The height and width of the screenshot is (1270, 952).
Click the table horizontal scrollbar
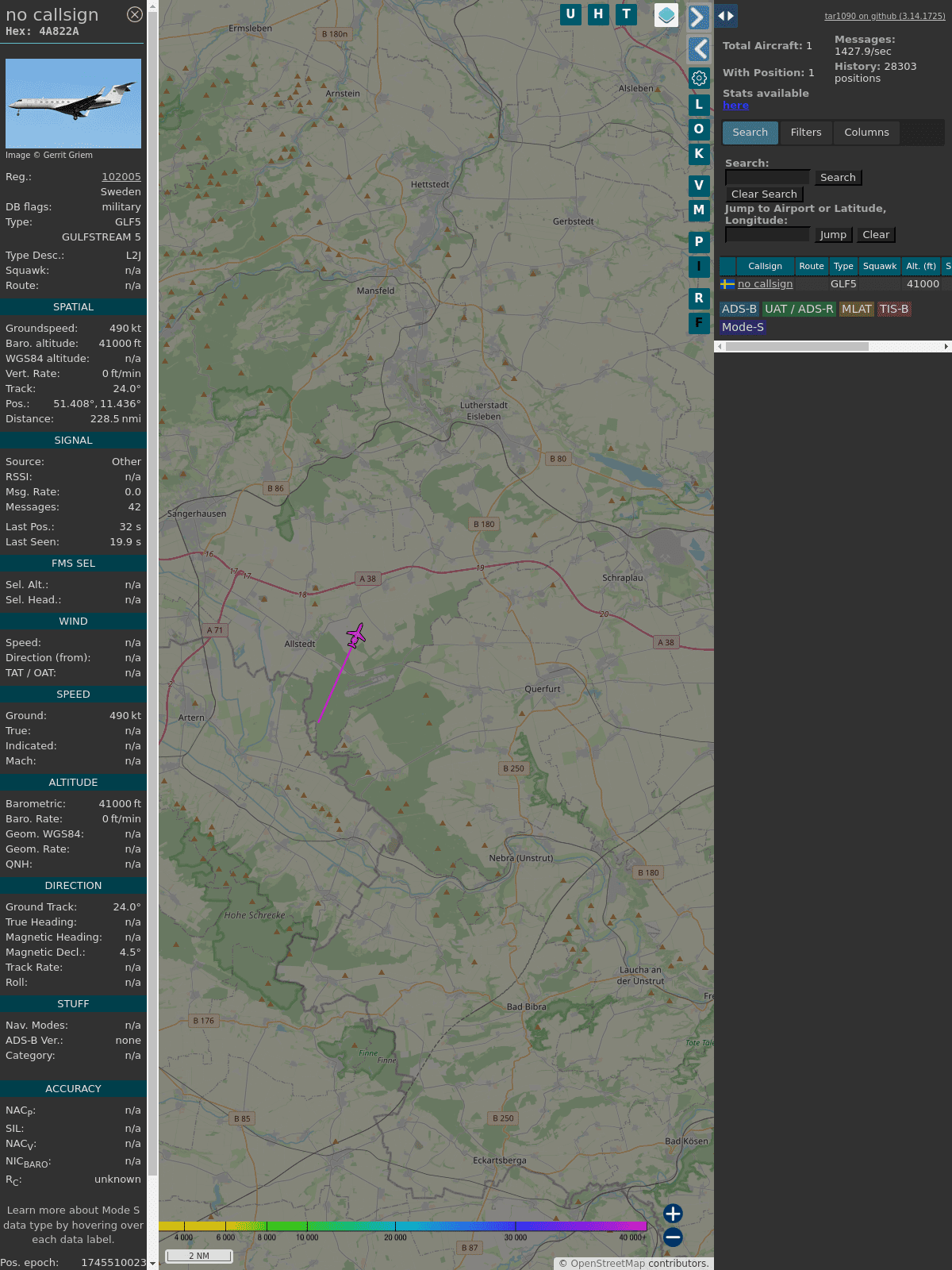[x=797, y=347]
